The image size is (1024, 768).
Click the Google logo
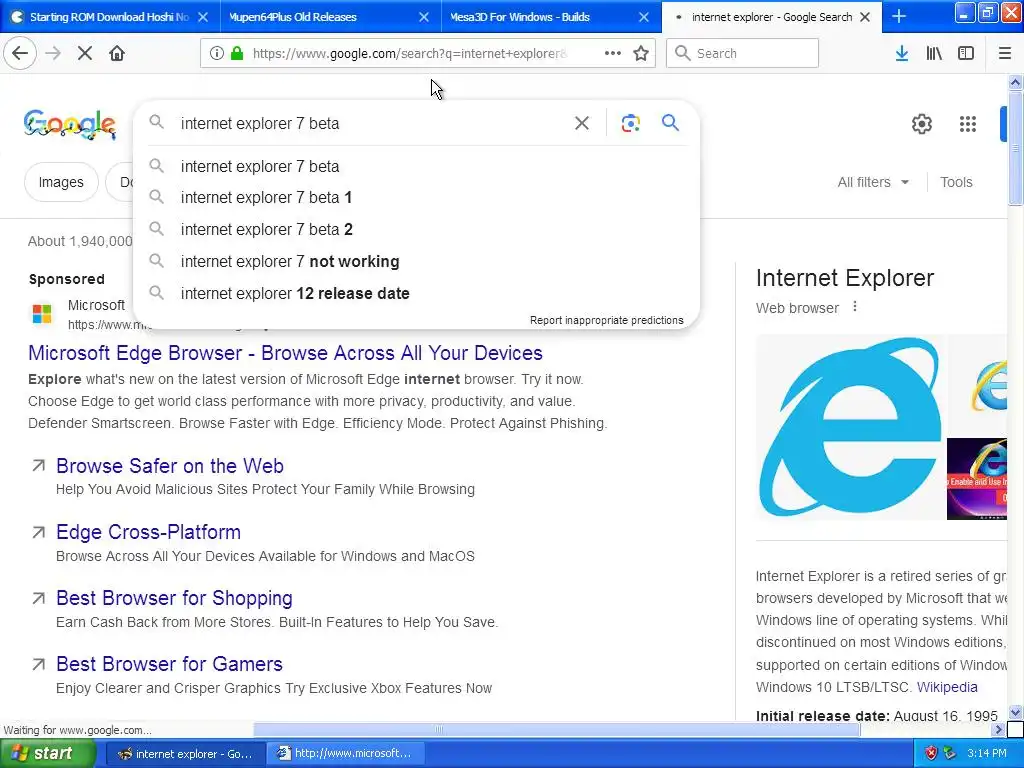click(x=70, y=124)
